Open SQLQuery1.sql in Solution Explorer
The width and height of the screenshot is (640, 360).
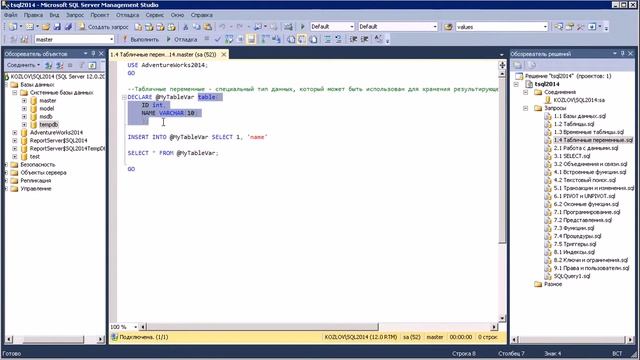(572, 276)
